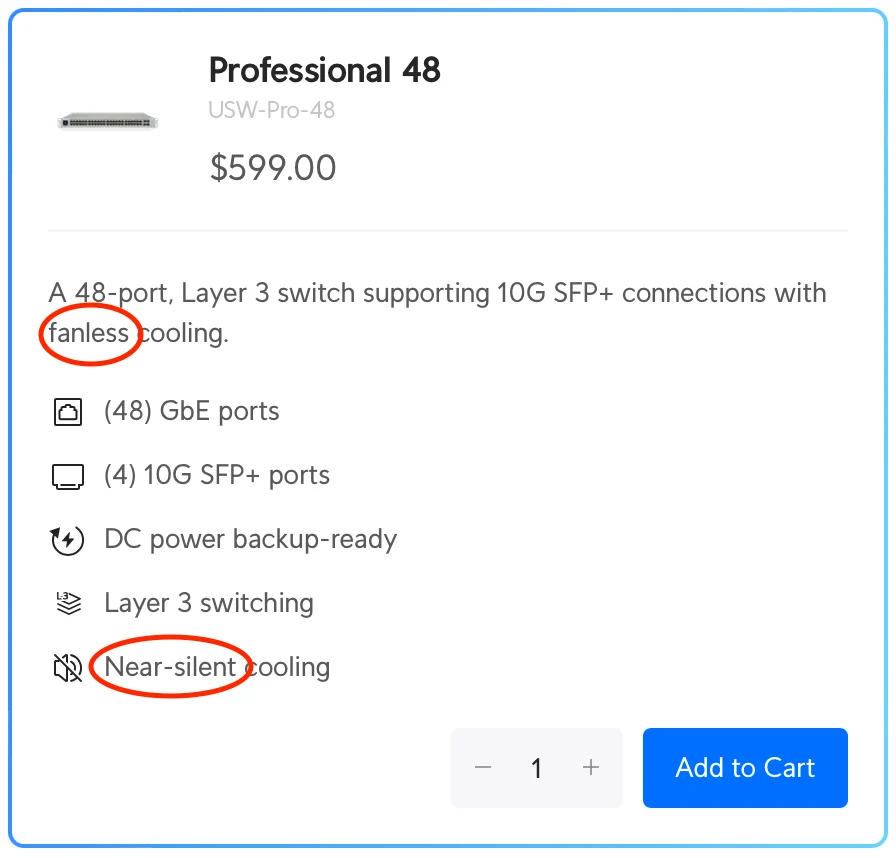Click the USW-Pro-48 switch product image
The height and width of the screenshot is (858, 896).
click(x=108, y=120)
